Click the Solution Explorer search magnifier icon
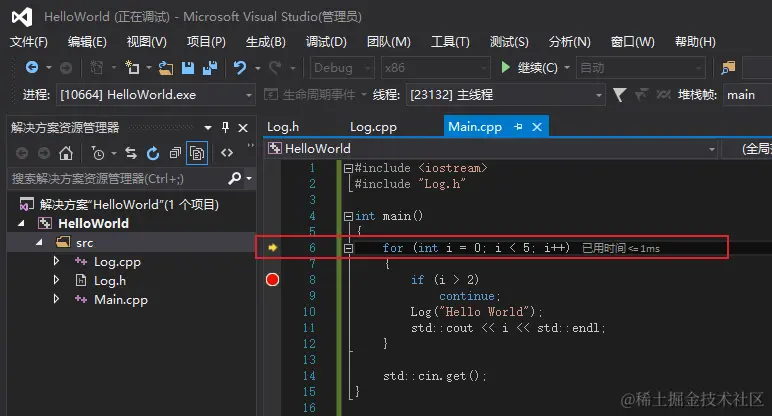 coord(235,178)
